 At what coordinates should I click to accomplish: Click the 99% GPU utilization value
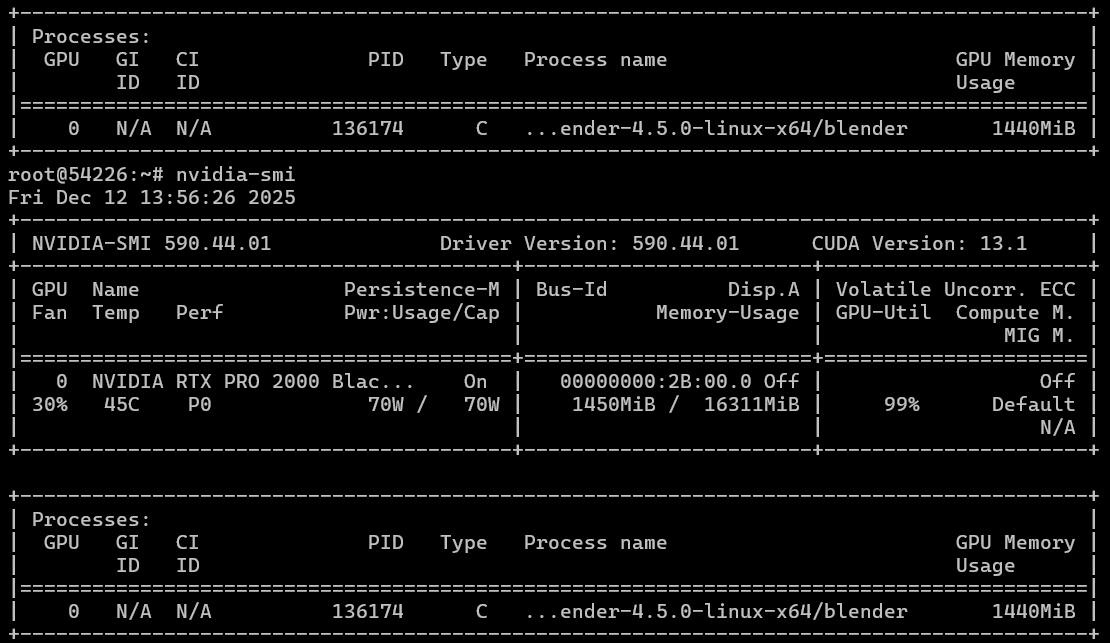click(x=901, y=405)
